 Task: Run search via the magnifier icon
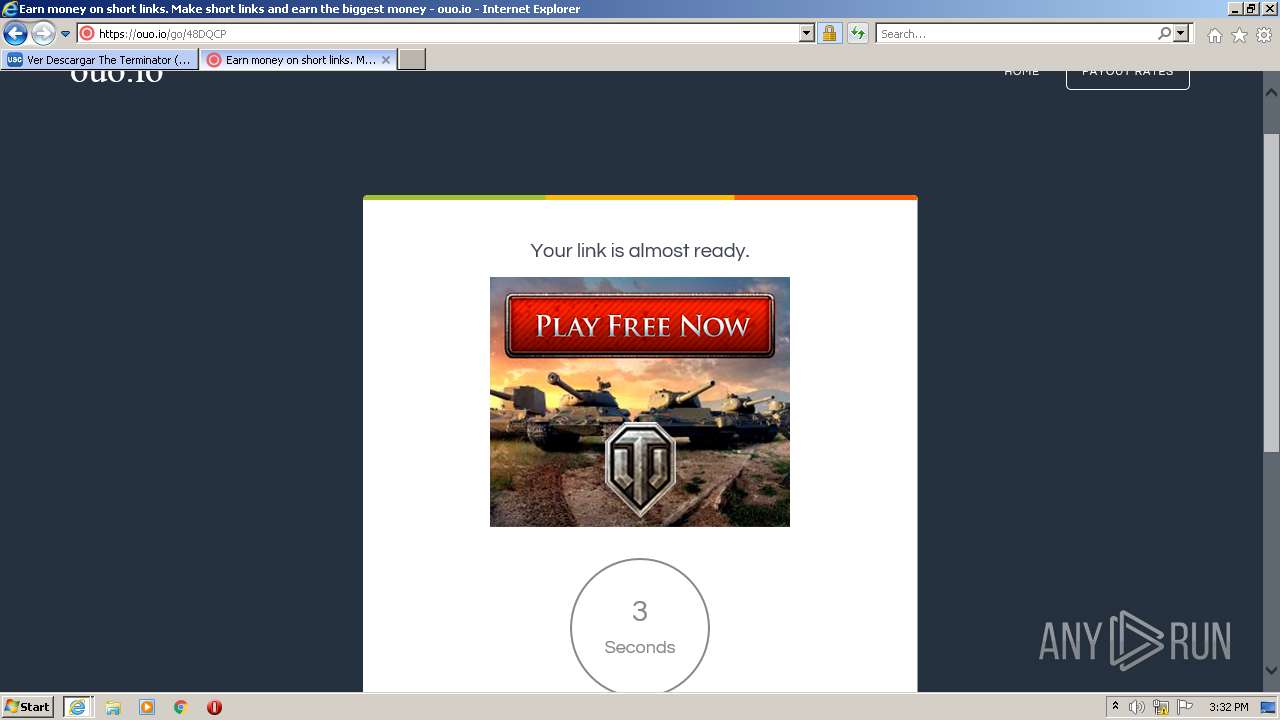(x=1164, y=34)
